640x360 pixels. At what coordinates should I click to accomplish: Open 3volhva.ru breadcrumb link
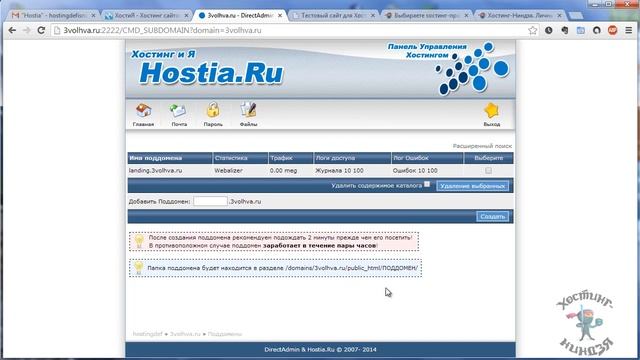point(185,334)
